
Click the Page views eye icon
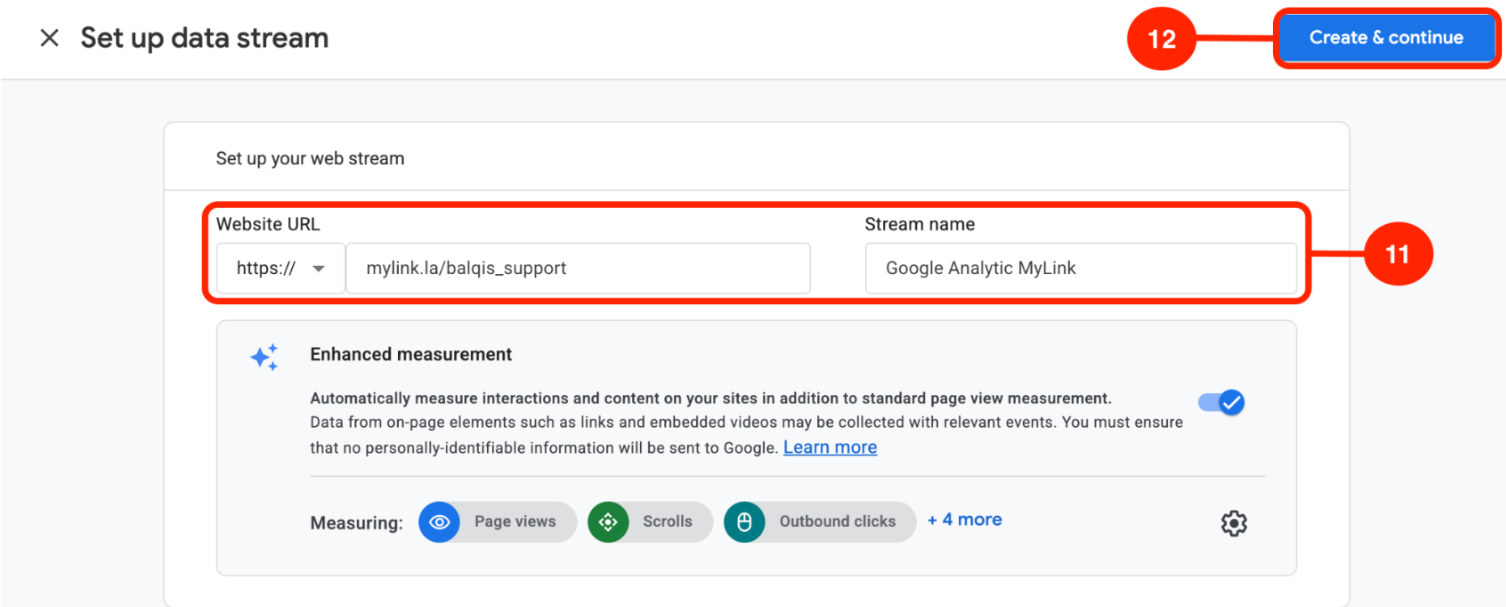tap(438, 522)
